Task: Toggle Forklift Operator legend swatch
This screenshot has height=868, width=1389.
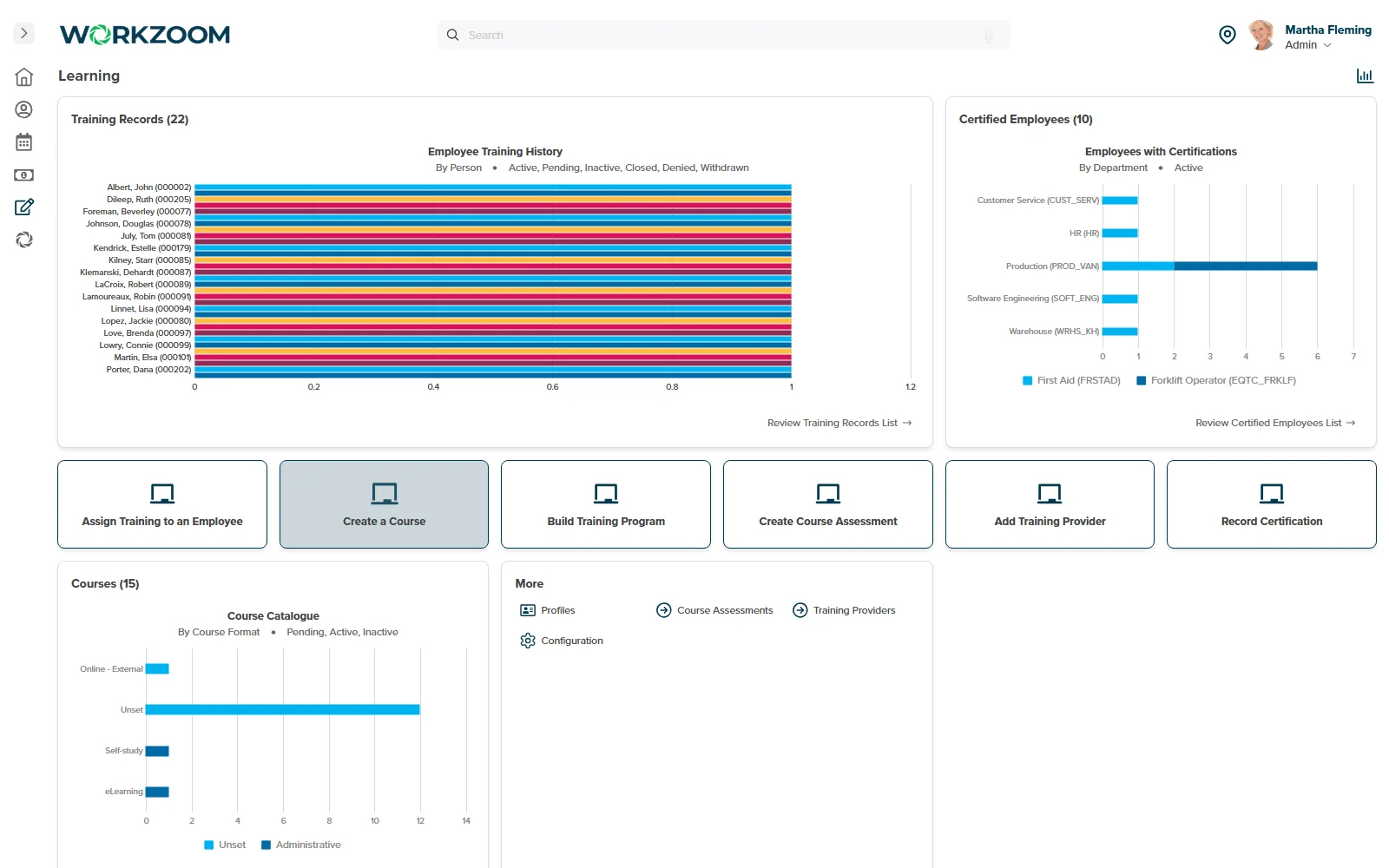Action: pos(1142,380)
